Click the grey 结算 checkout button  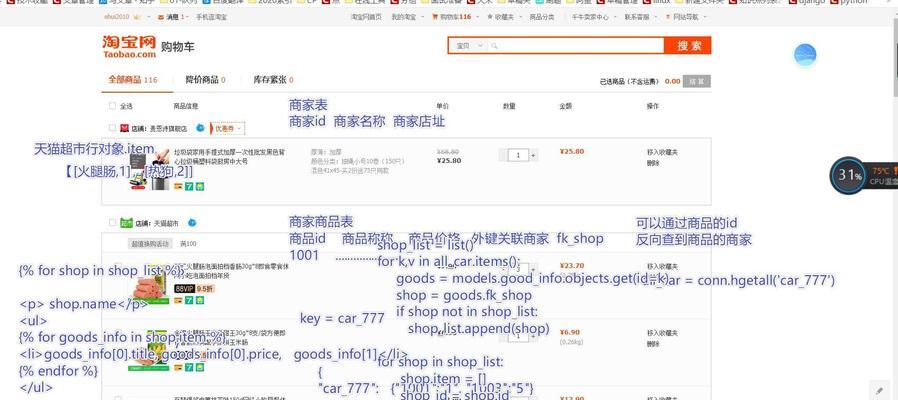(697, 81)
